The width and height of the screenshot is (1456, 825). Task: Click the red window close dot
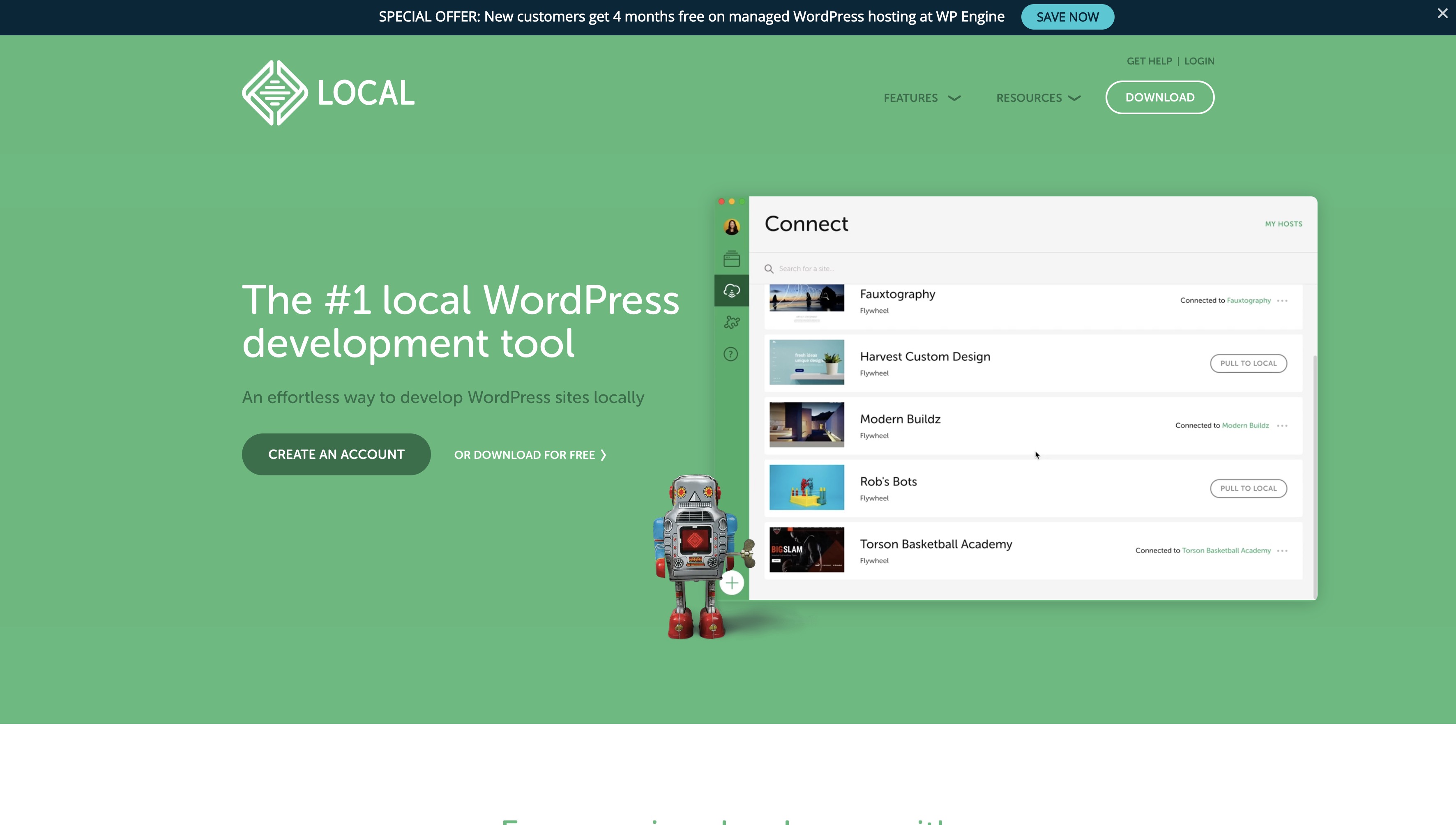click(721, 202)
